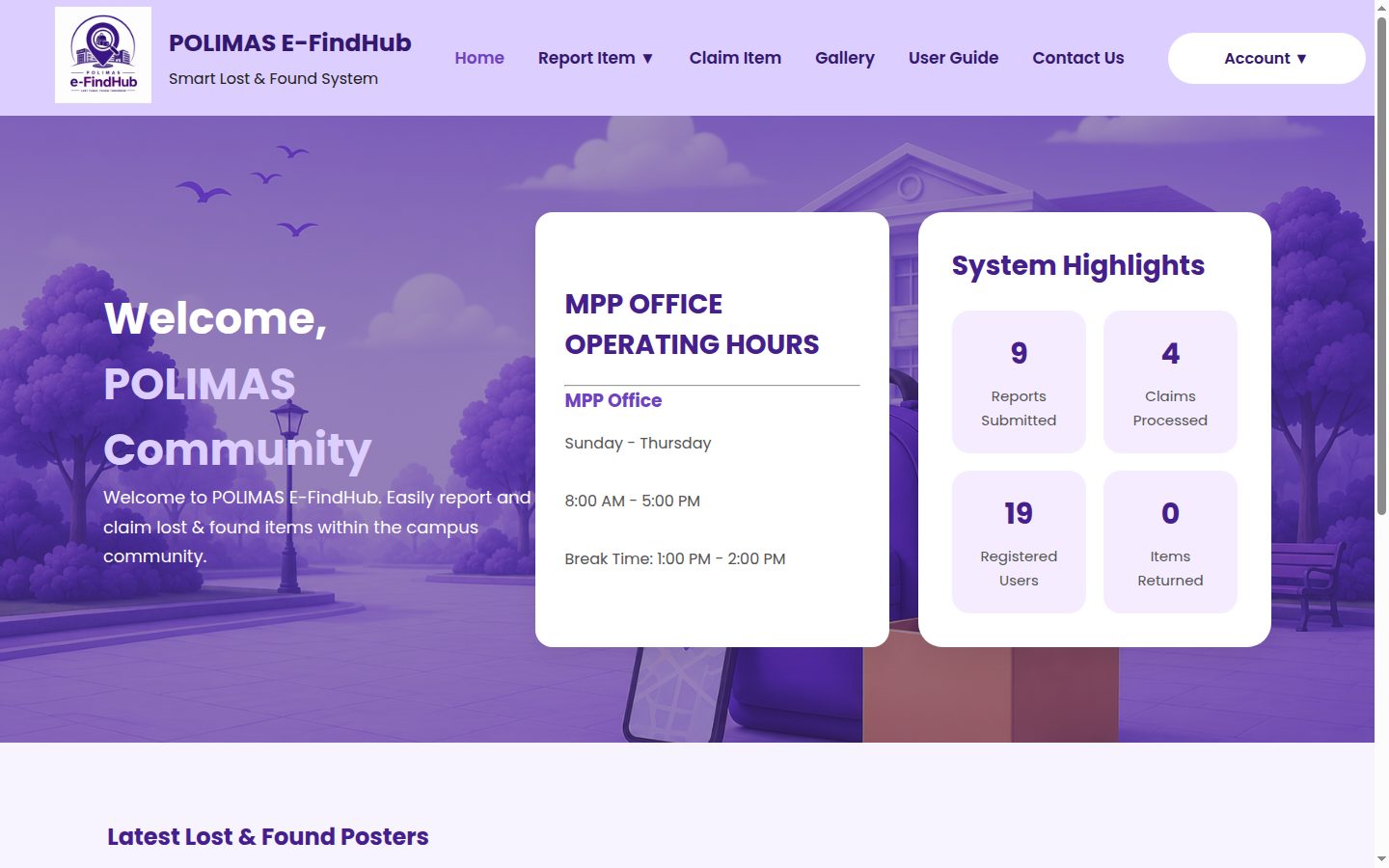
Task: Click the MPP Office subheading
Action: tap(613, 400)
